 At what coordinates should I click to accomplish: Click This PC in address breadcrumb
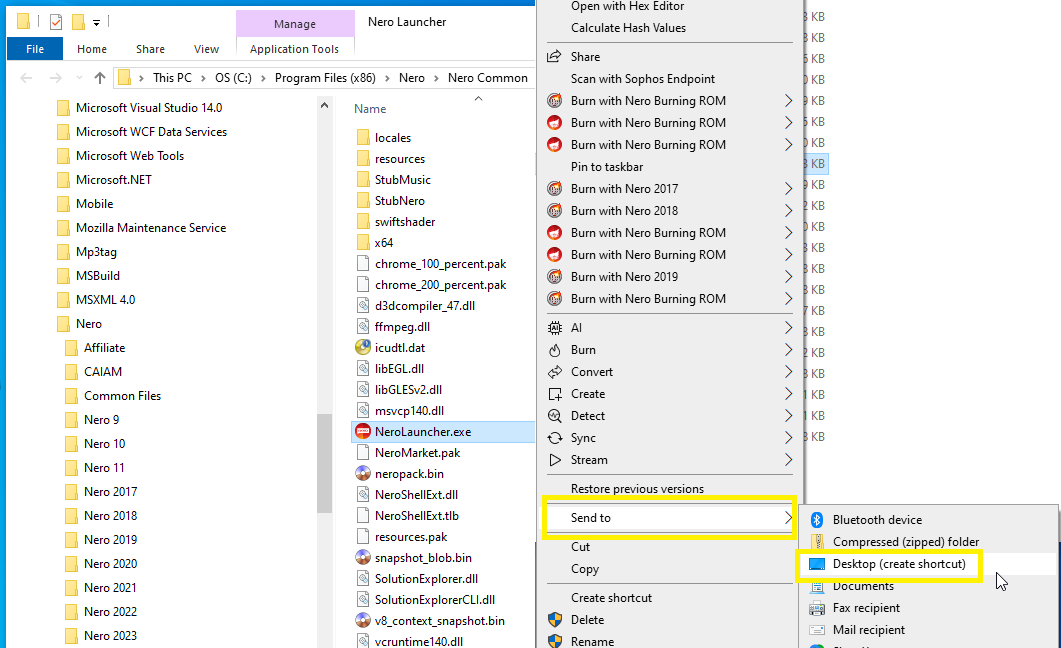pos(172,78)
